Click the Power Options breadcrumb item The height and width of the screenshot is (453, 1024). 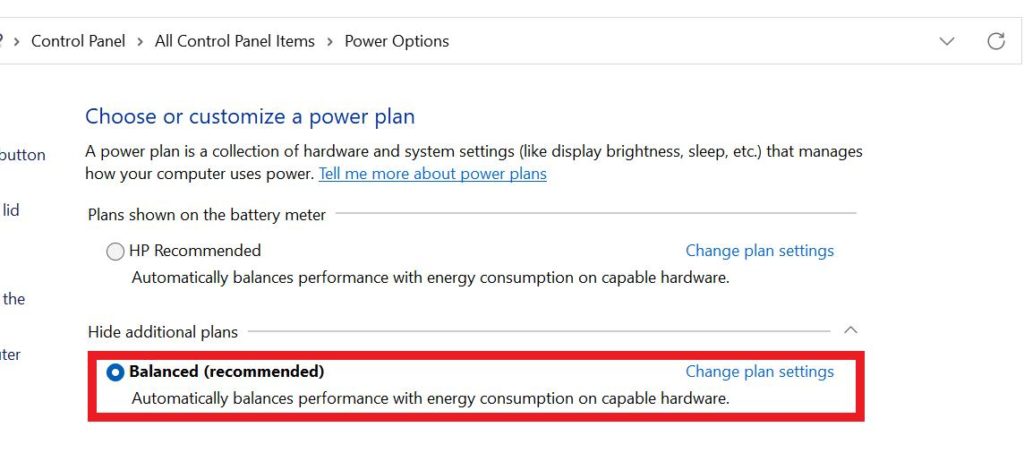pyautogui.click(x=396, y=41)
